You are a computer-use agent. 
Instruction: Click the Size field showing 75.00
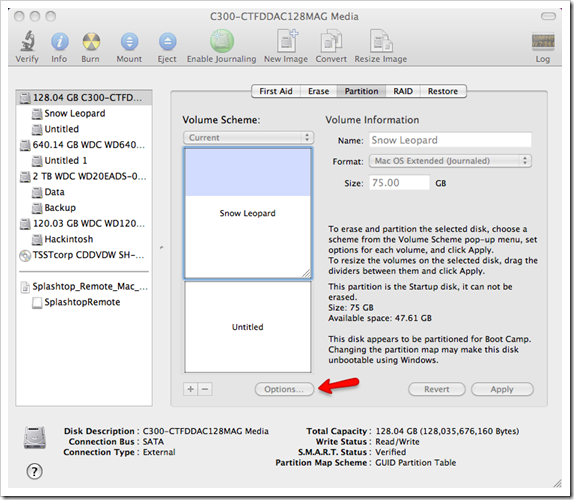(399, 183)
